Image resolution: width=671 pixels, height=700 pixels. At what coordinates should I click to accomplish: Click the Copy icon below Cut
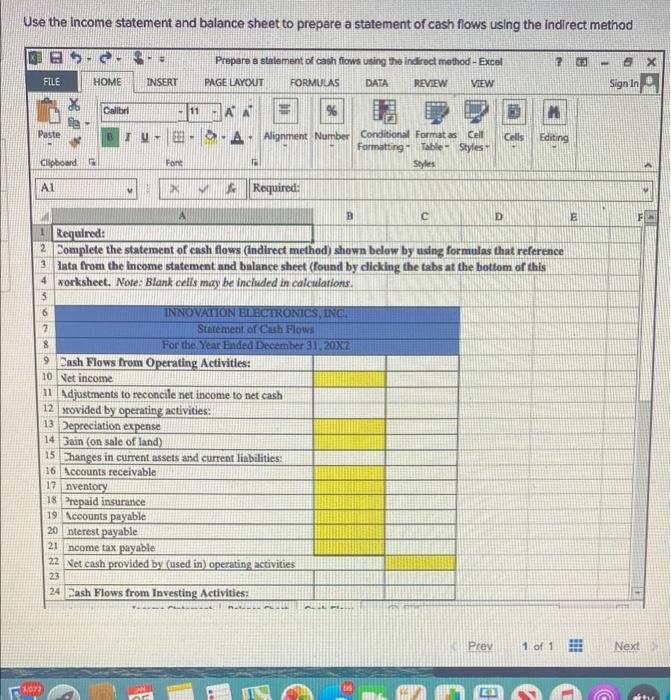point(74,122)
